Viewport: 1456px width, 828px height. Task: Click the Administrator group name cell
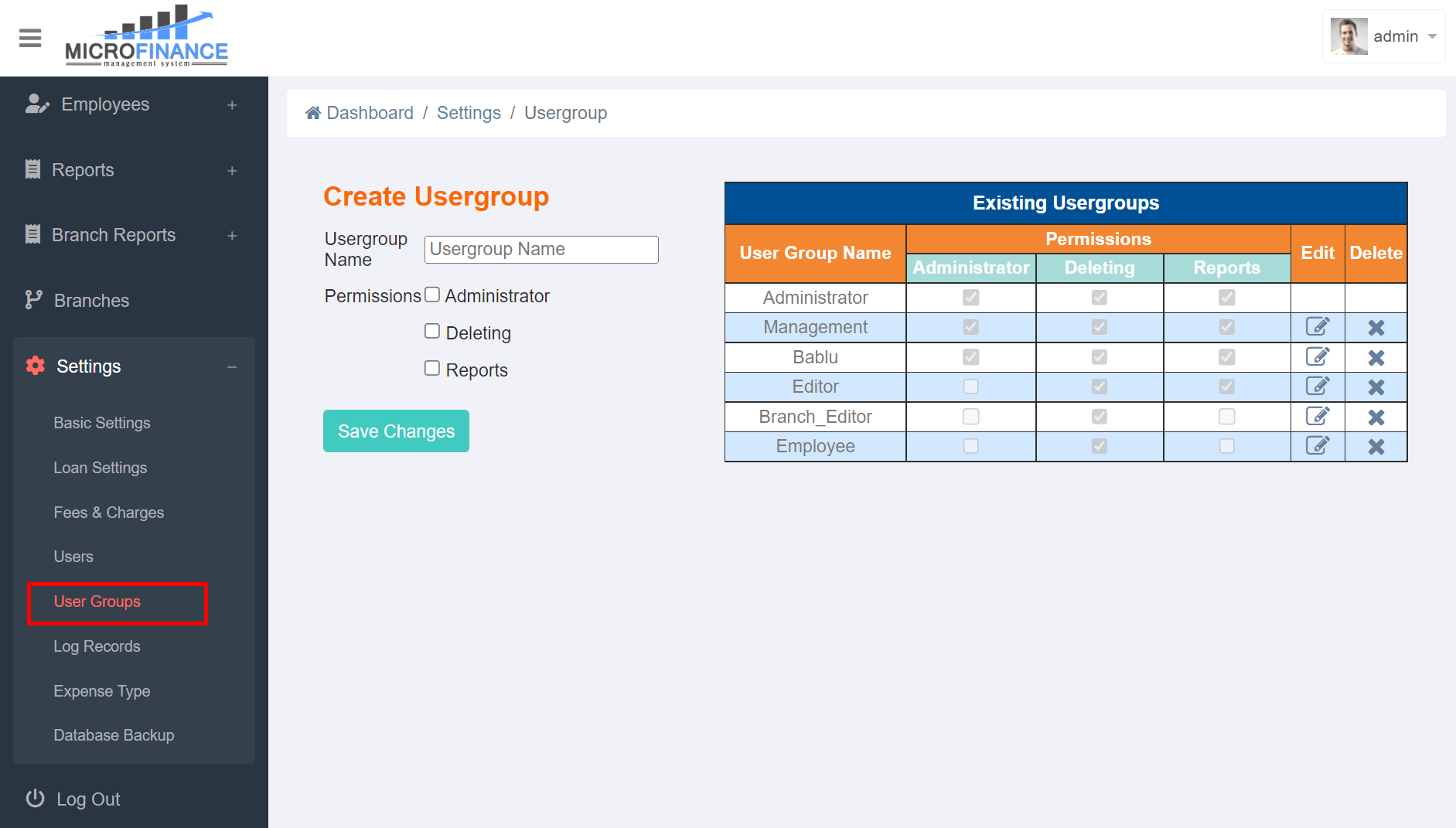tap(816, 298)
